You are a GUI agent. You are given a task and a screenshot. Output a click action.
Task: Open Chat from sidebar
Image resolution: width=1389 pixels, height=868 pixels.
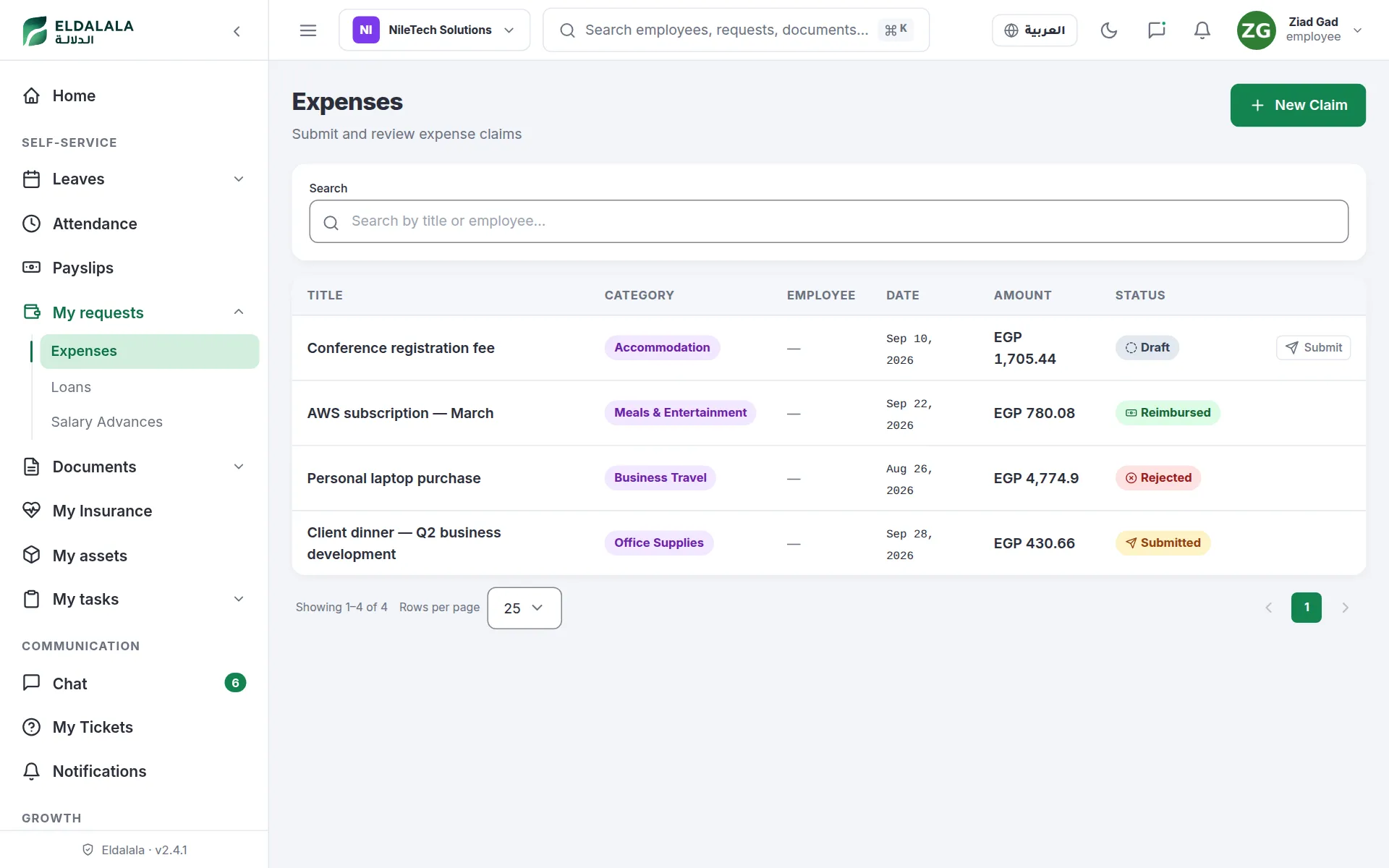pos(134,684)
